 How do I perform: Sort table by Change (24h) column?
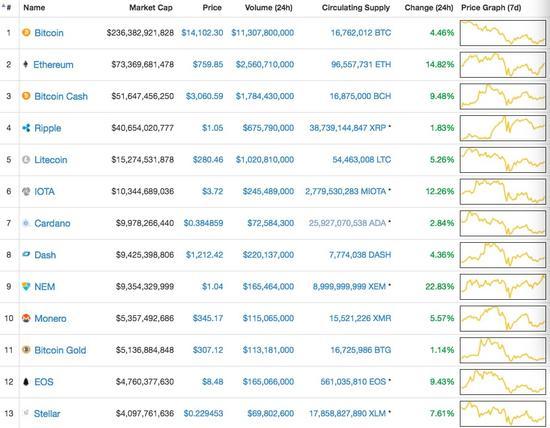point(429,8)
